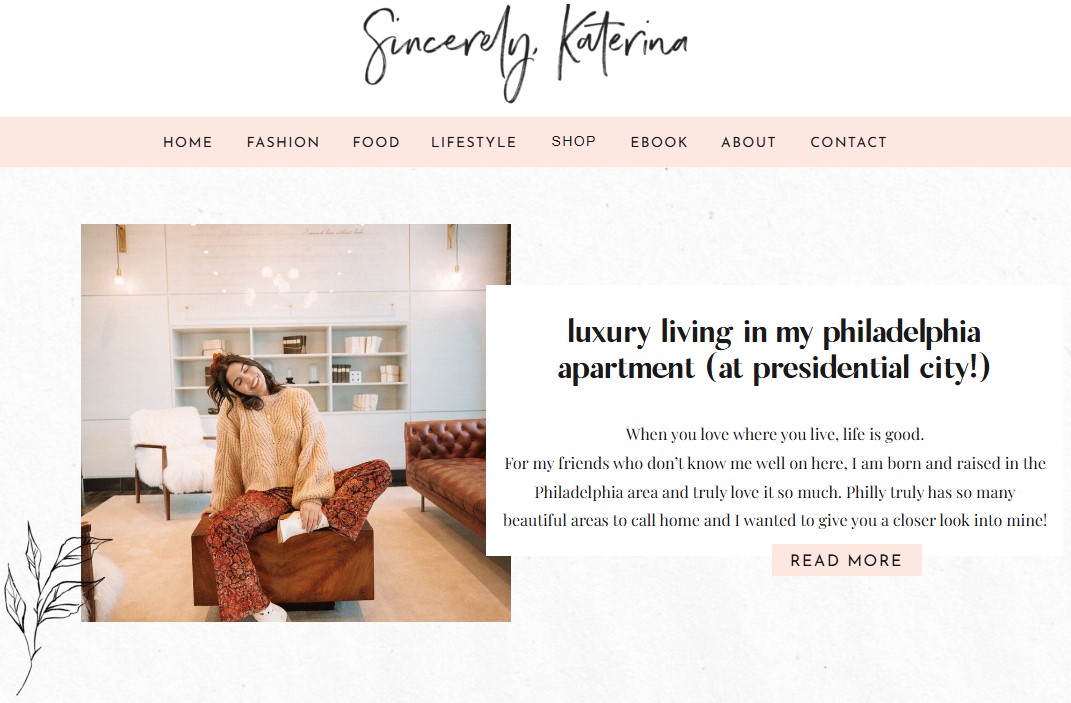Viewport: 1071px width, 703px height.
Task: Click the blog post card area
Action: coord(775,420)
